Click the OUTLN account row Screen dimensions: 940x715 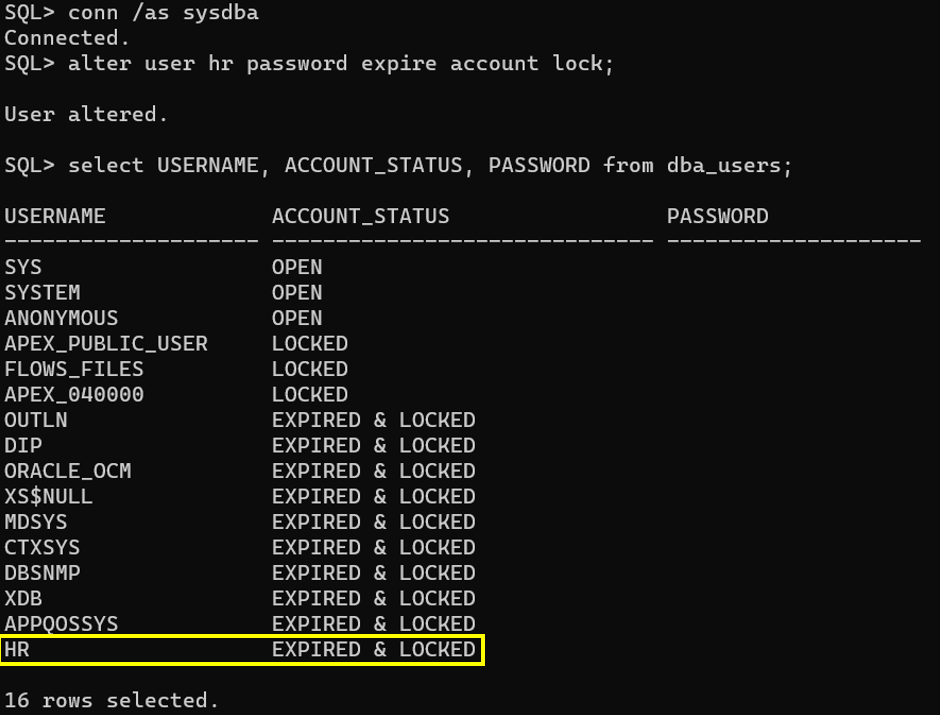pyautogui.click(x=240, y=420)
